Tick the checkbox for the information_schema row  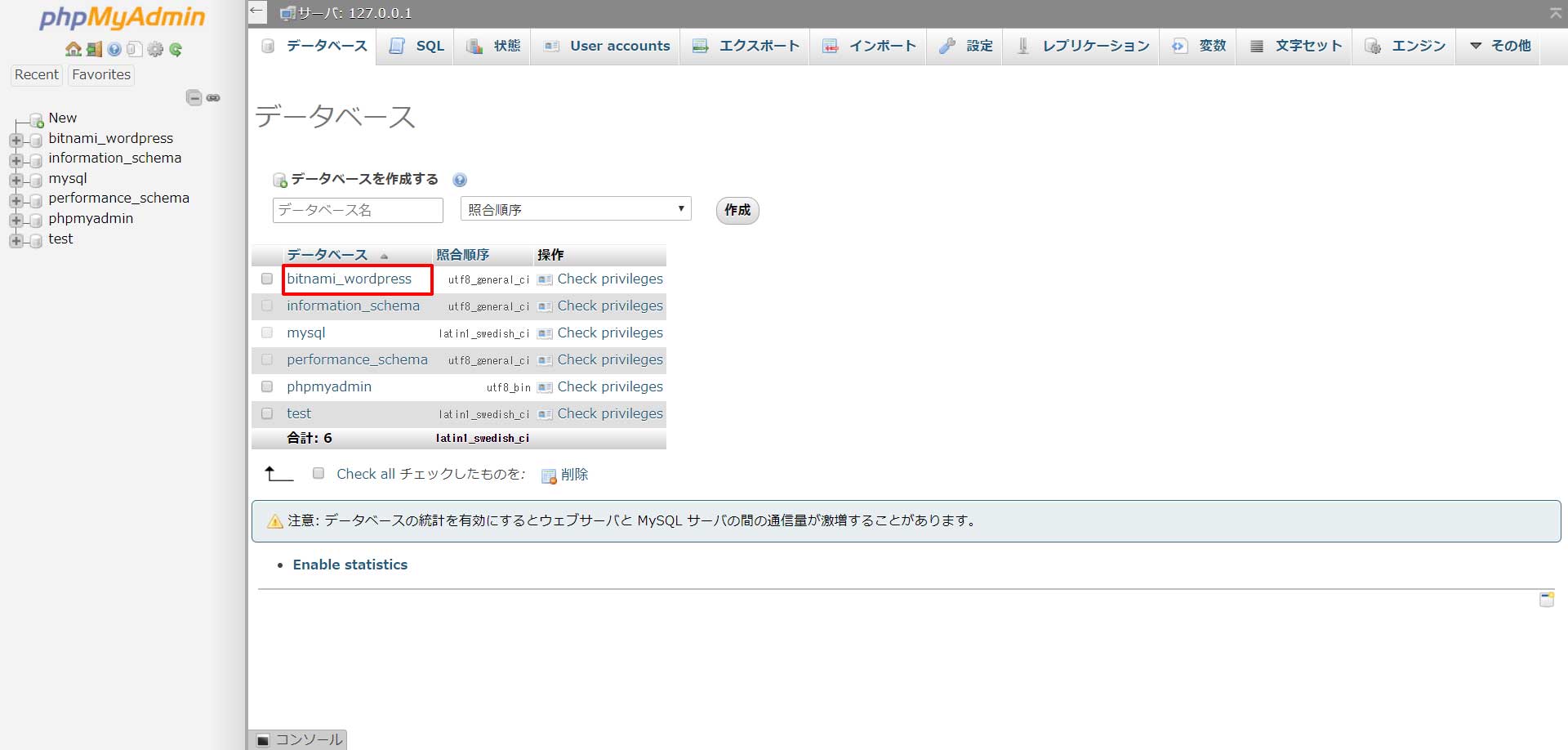(267, 306)
